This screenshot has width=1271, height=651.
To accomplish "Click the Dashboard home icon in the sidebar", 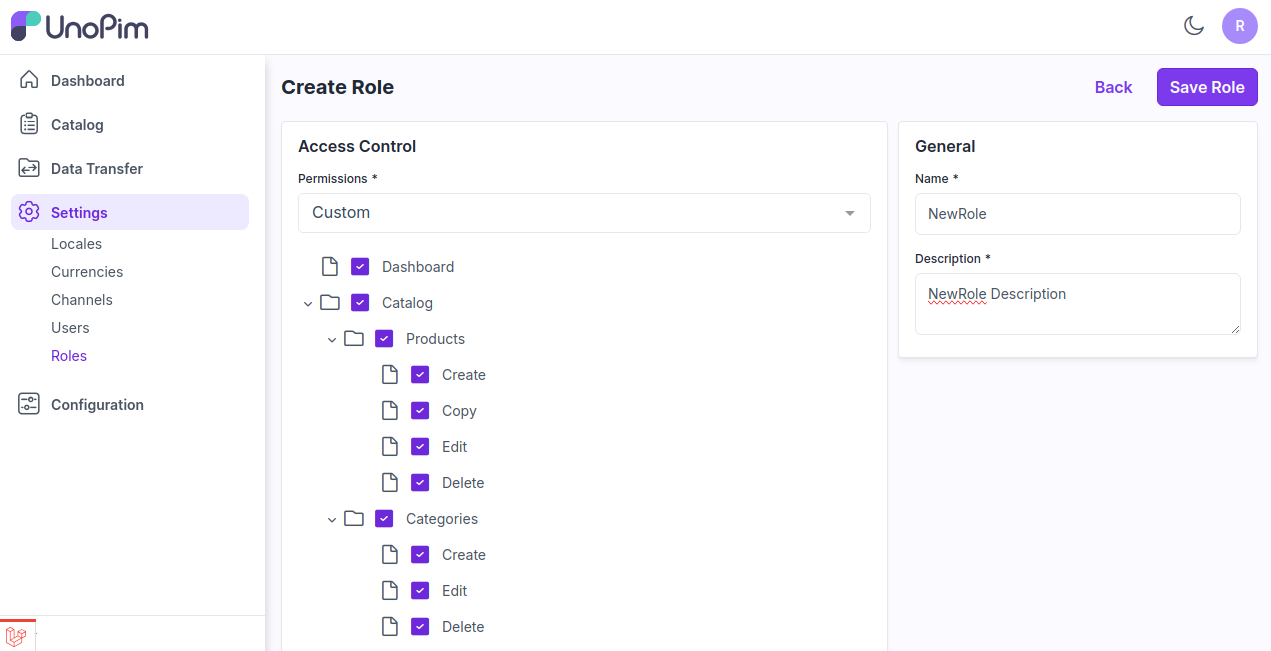I will [x=29, y=80].
